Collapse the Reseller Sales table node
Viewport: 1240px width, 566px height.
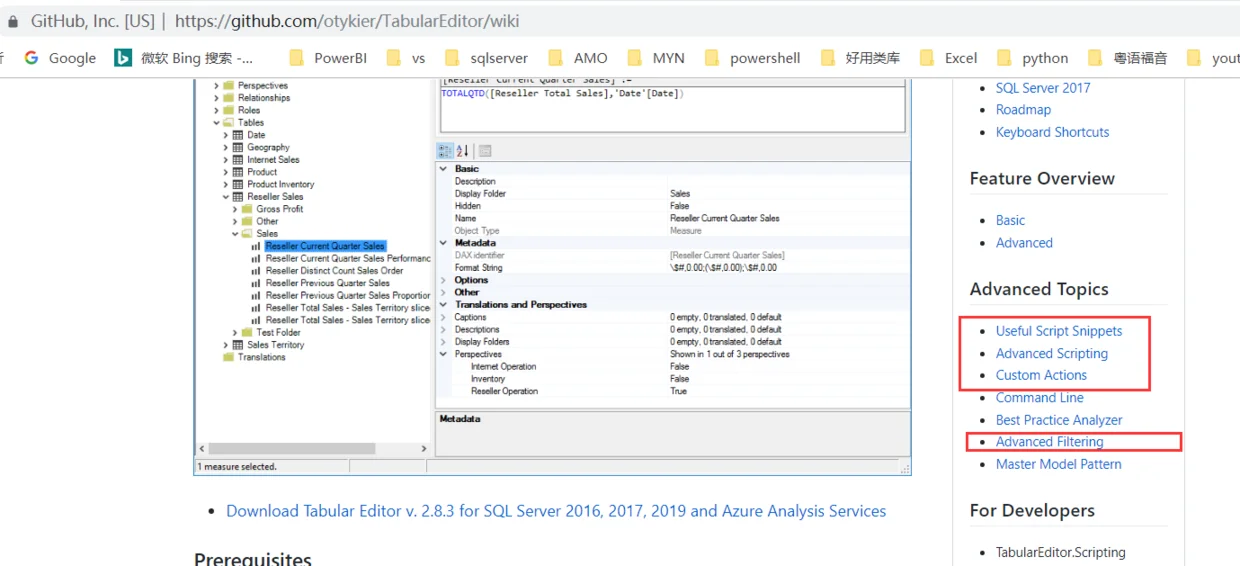[x=226, y=197]
